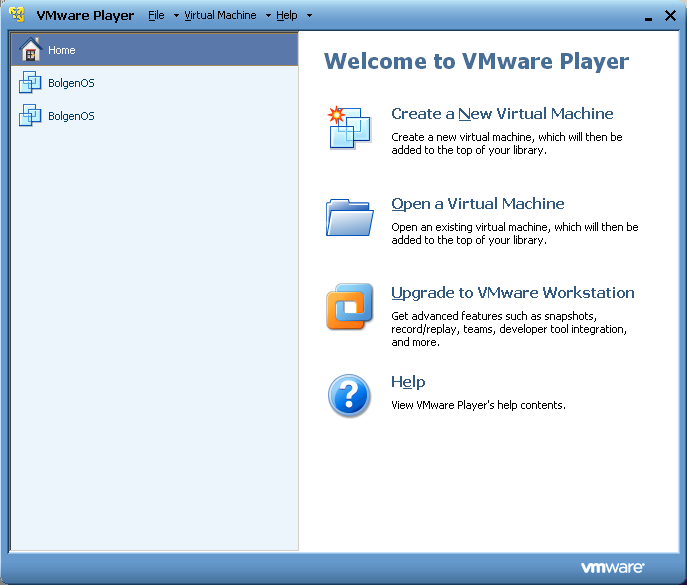The width and height of the screenshot is (687, 585).
Task: Click the 'Open an existing virtual machine' description
Action: [x=515, y=233]
